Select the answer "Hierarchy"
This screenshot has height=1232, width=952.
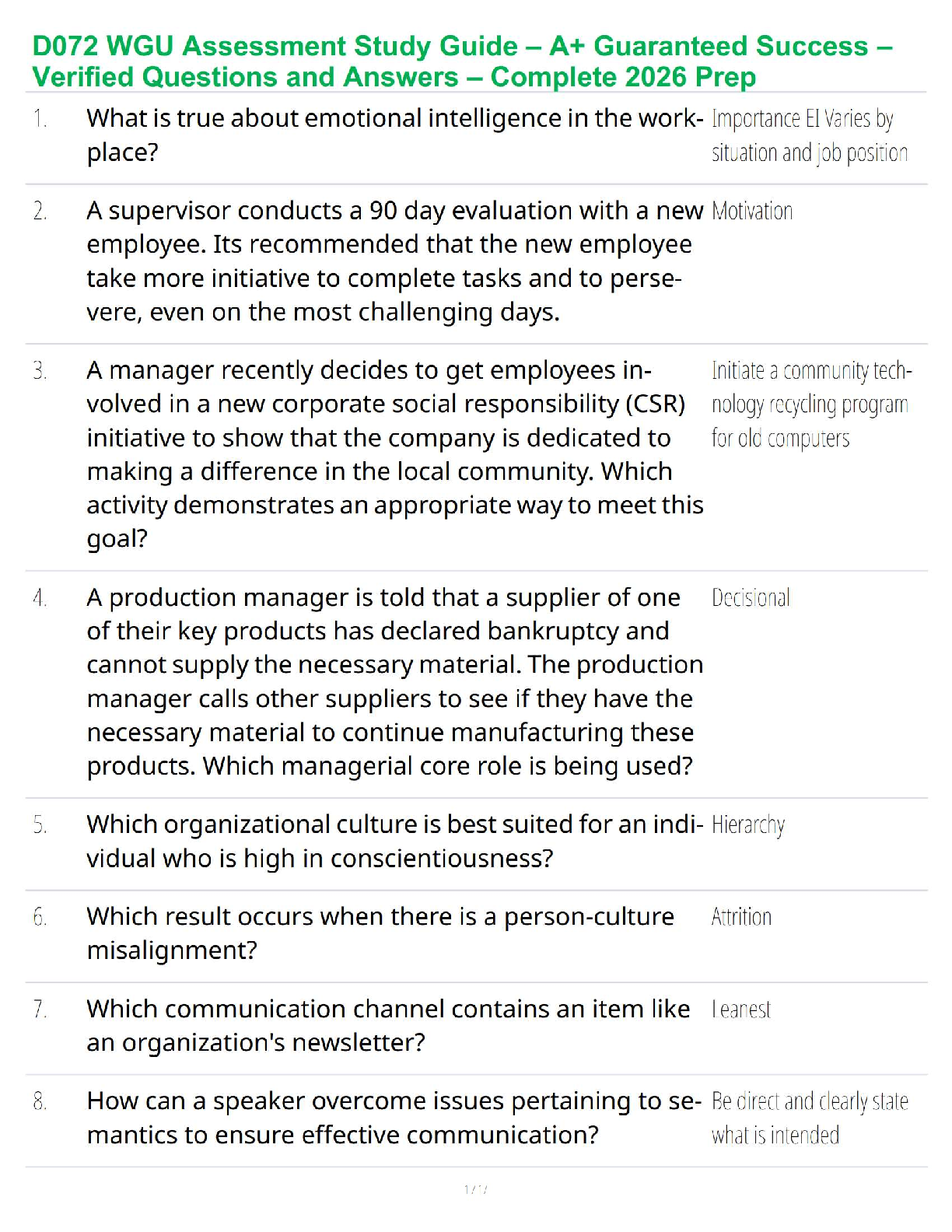point(748,825)
